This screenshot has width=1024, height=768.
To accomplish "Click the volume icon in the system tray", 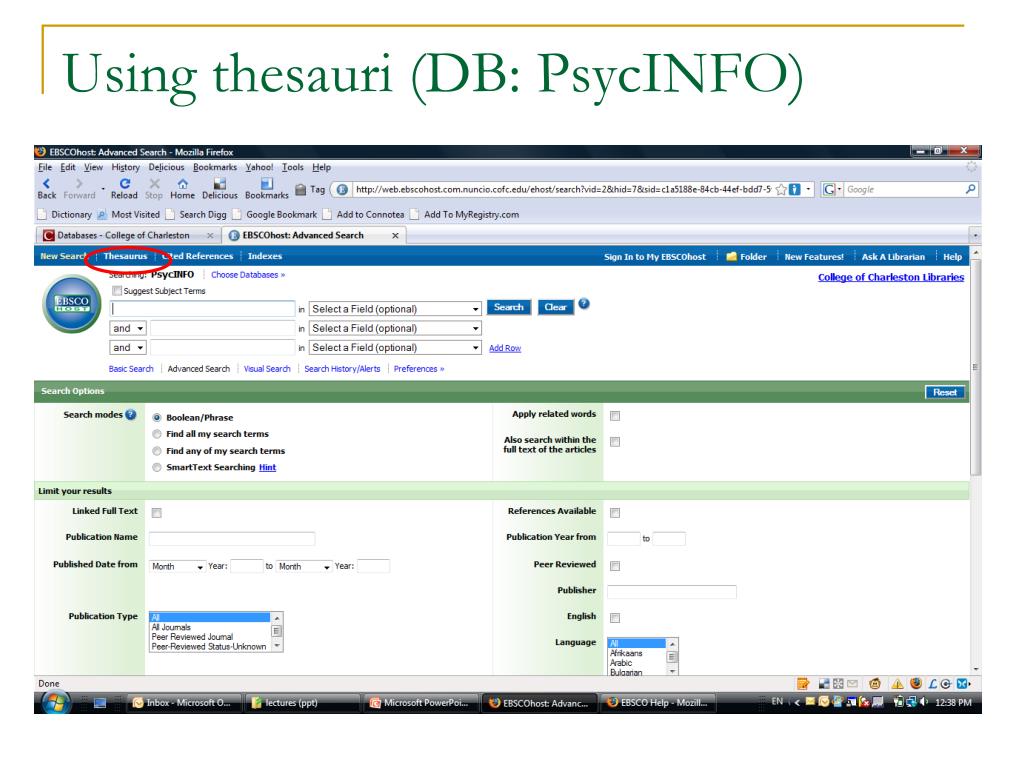I will [x=923, y=702].
